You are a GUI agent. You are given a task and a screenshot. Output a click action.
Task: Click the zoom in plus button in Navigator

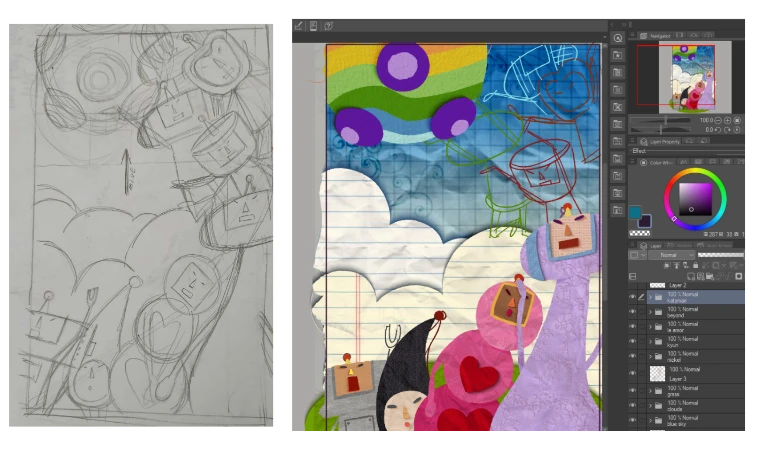pos(727,120)
